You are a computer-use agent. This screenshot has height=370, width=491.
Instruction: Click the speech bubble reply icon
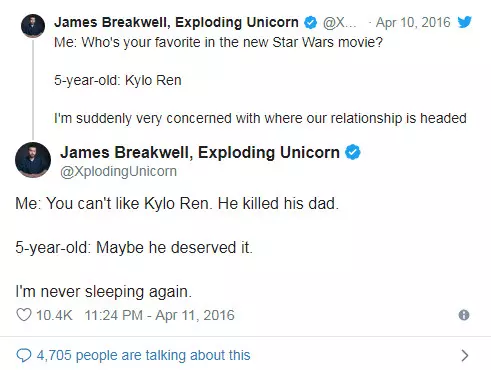coord(24,355)
